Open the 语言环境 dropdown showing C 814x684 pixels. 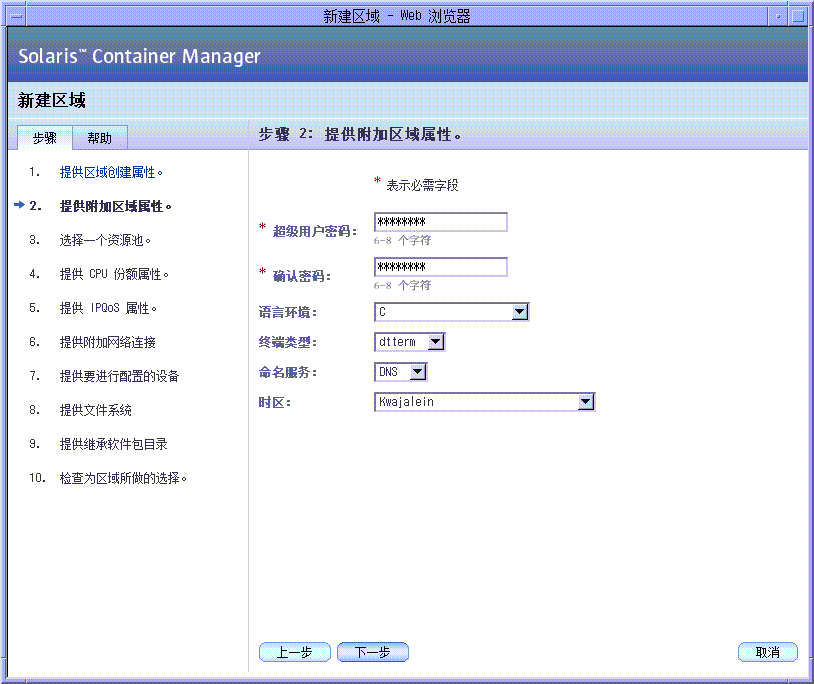tap(452, 312)
